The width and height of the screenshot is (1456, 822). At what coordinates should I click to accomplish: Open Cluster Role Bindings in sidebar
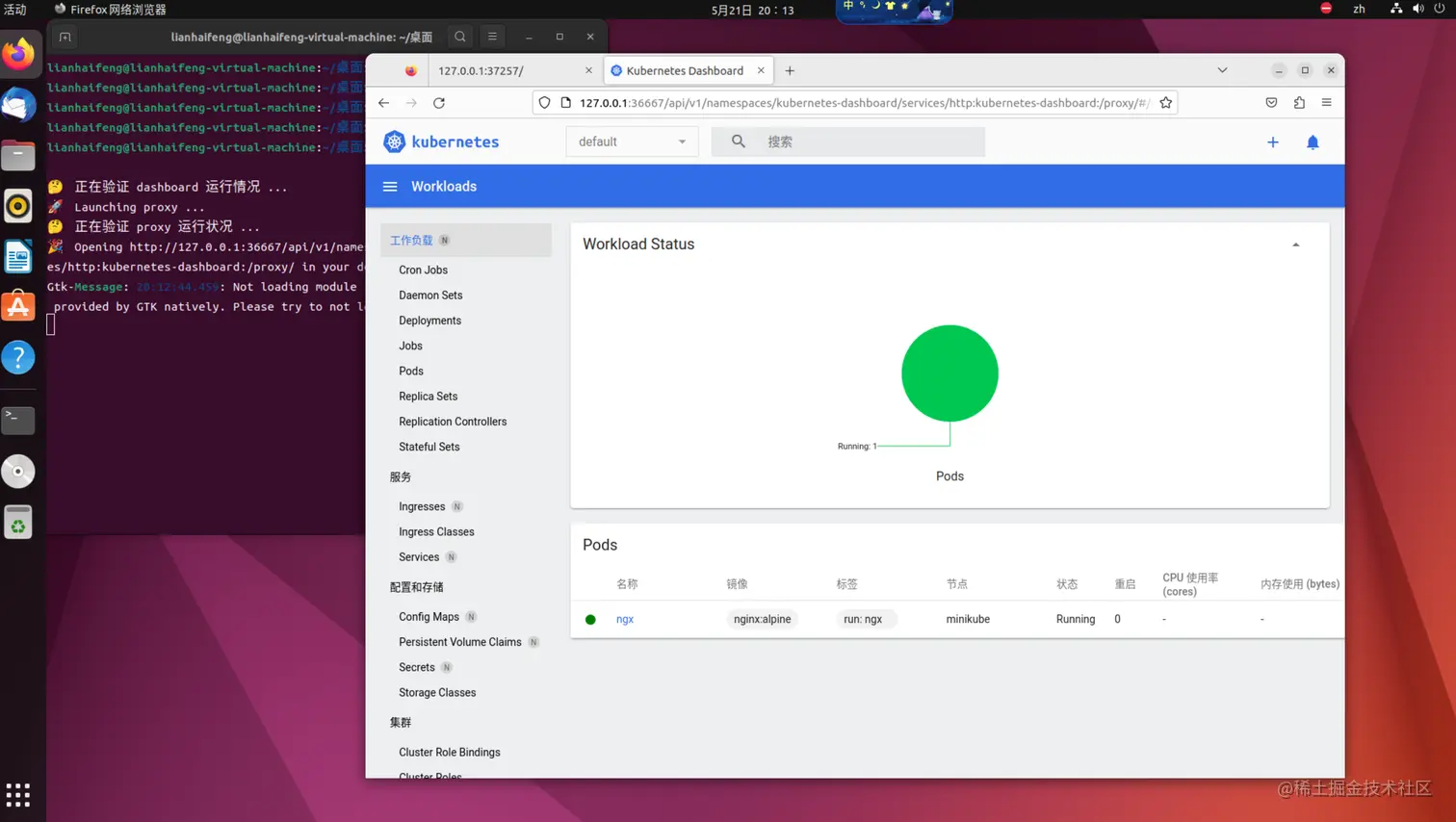pos(450,752)
